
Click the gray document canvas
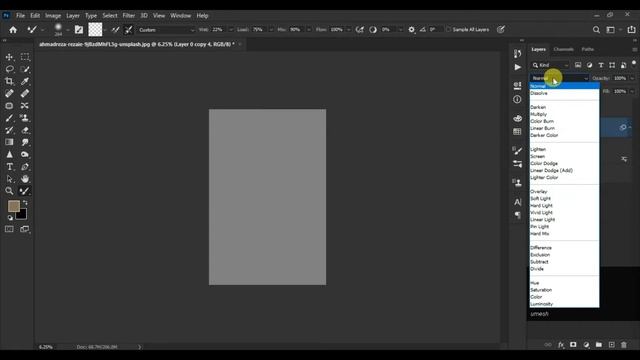pos(267,197)
